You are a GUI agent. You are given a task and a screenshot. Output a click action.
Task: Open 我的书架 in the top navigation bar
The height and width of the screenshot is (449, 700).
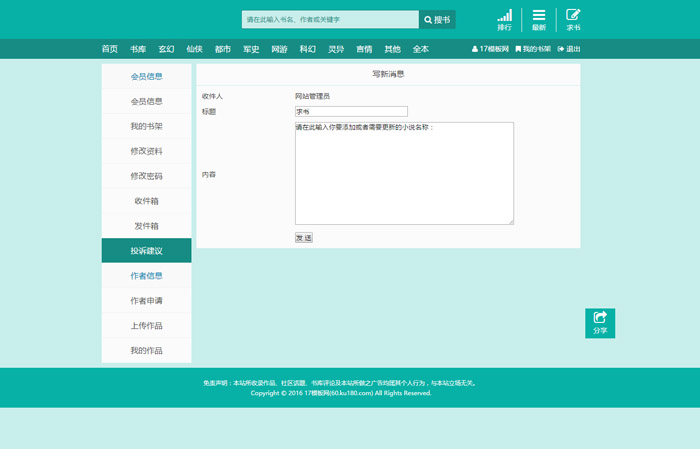[533, 49]
